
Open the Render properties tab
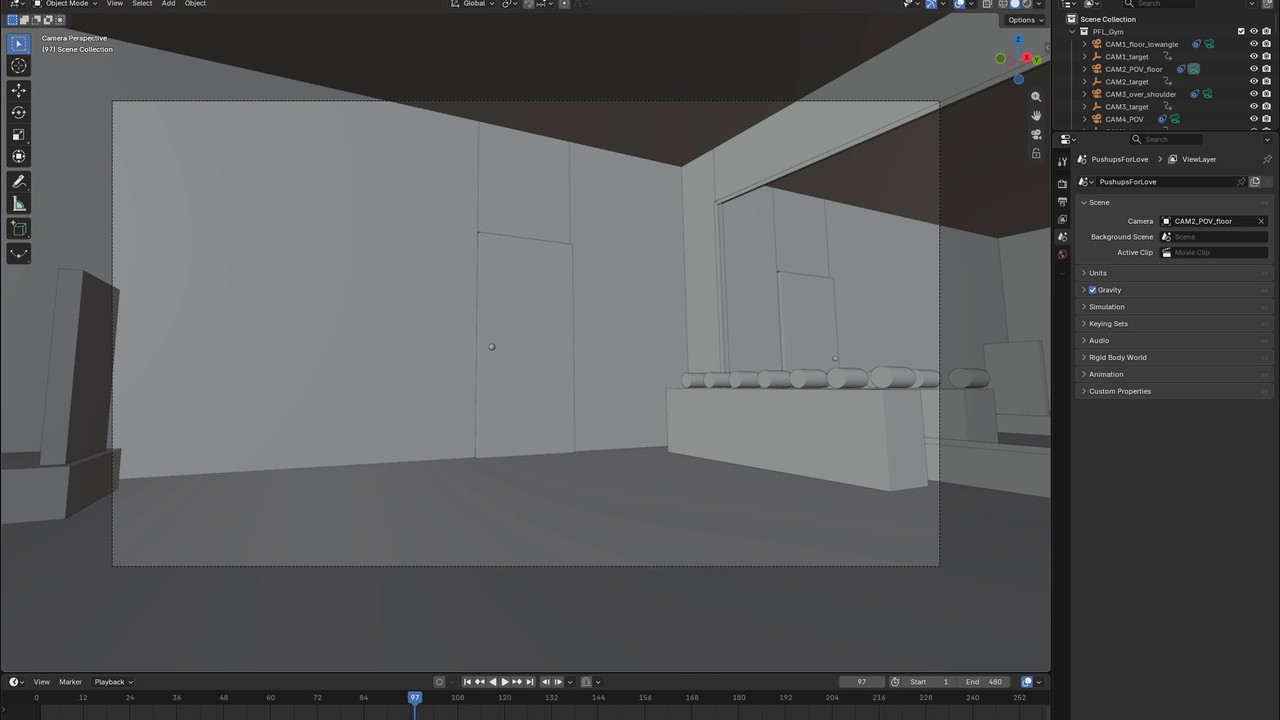point(1062,184)
